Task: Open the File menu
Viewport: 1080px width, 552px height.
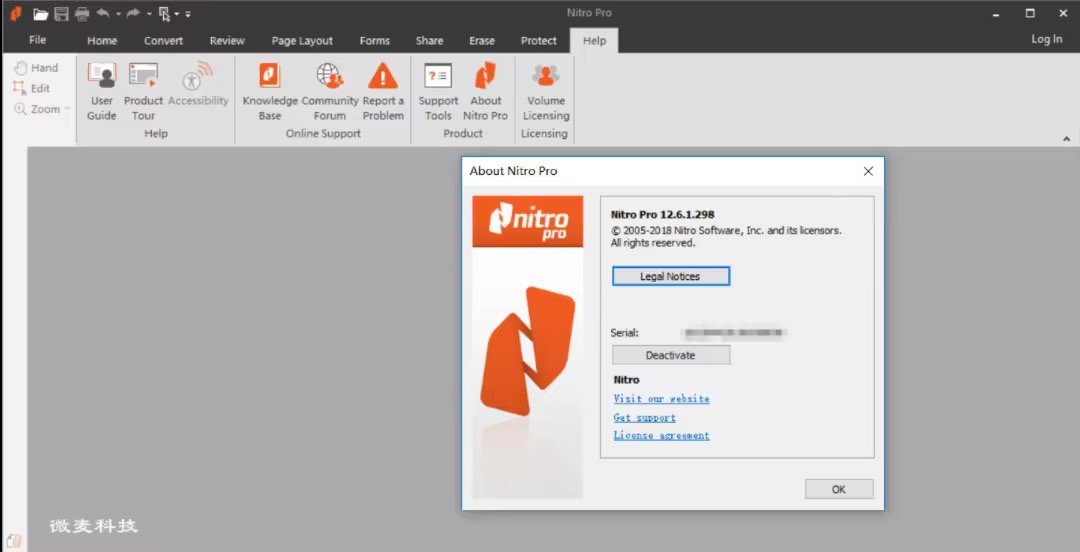Action: (38, 40)
